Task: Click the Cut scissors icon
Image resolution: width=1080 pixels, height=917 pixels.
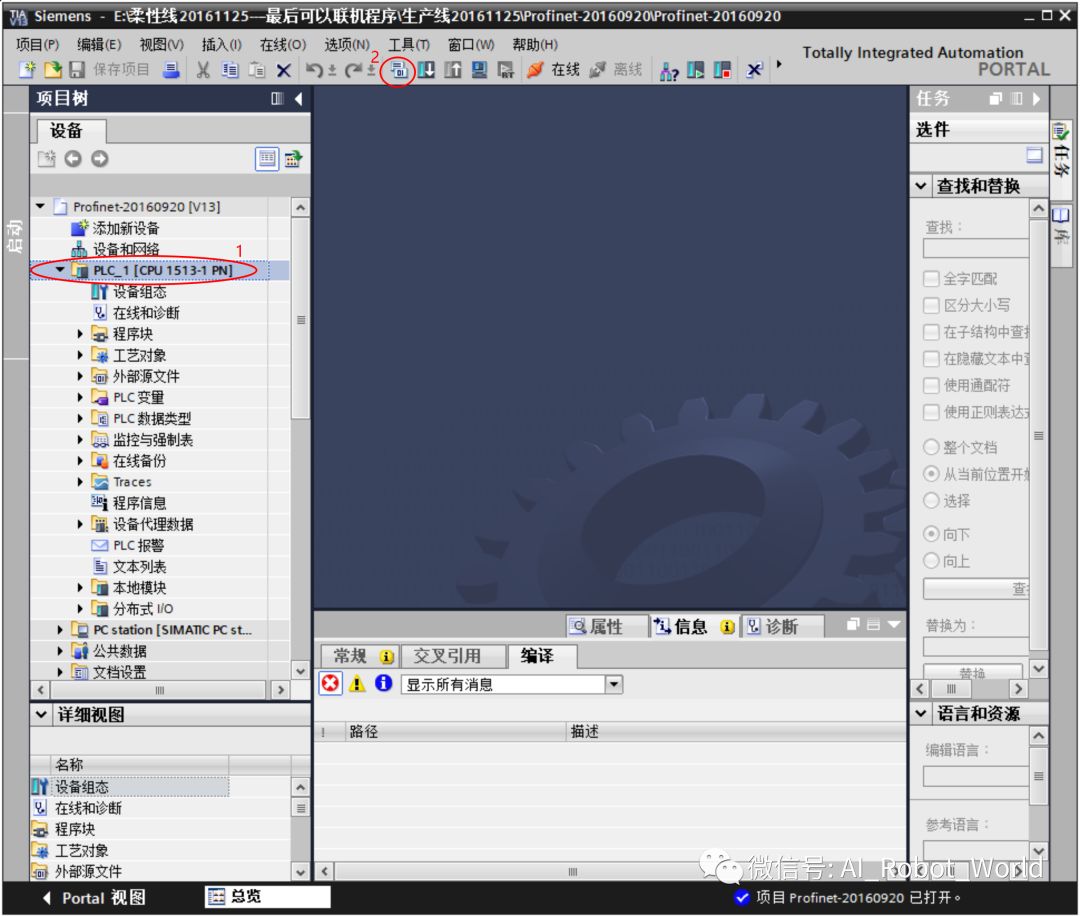Action: pyautogui.click(x=202, y=70)
